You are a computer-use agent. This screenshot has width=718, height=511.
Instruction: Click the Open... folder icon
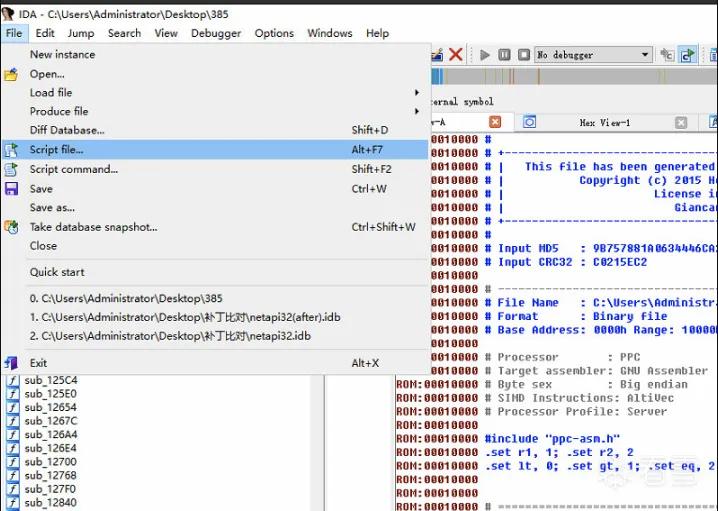11,74
